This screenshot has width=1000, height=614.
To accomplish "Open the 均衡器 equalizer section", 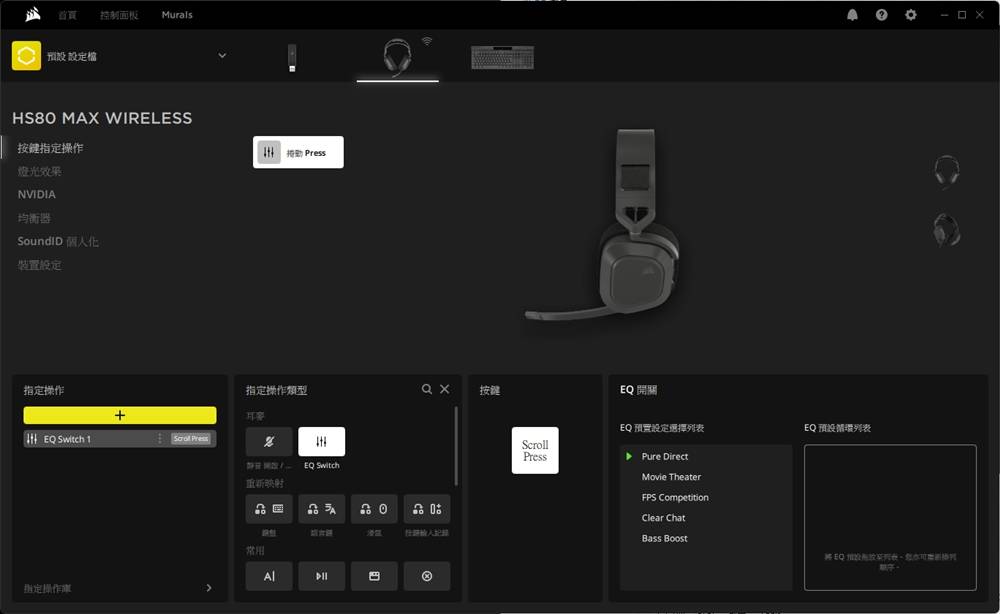I will click(34, 218).
